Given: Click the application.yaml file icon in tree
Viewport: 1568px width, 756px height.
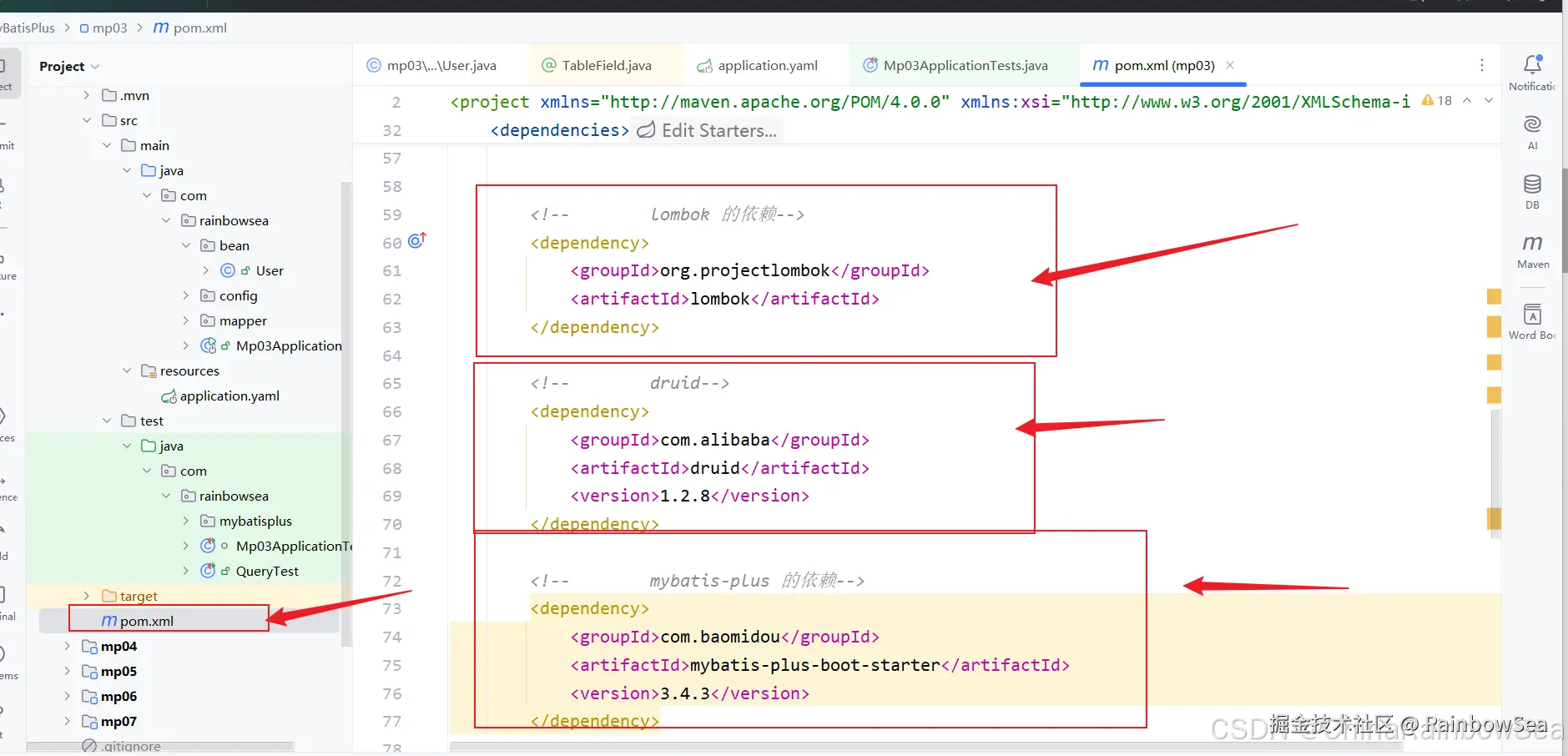Looking at the screenshot, I should click(x=169, y=396).
